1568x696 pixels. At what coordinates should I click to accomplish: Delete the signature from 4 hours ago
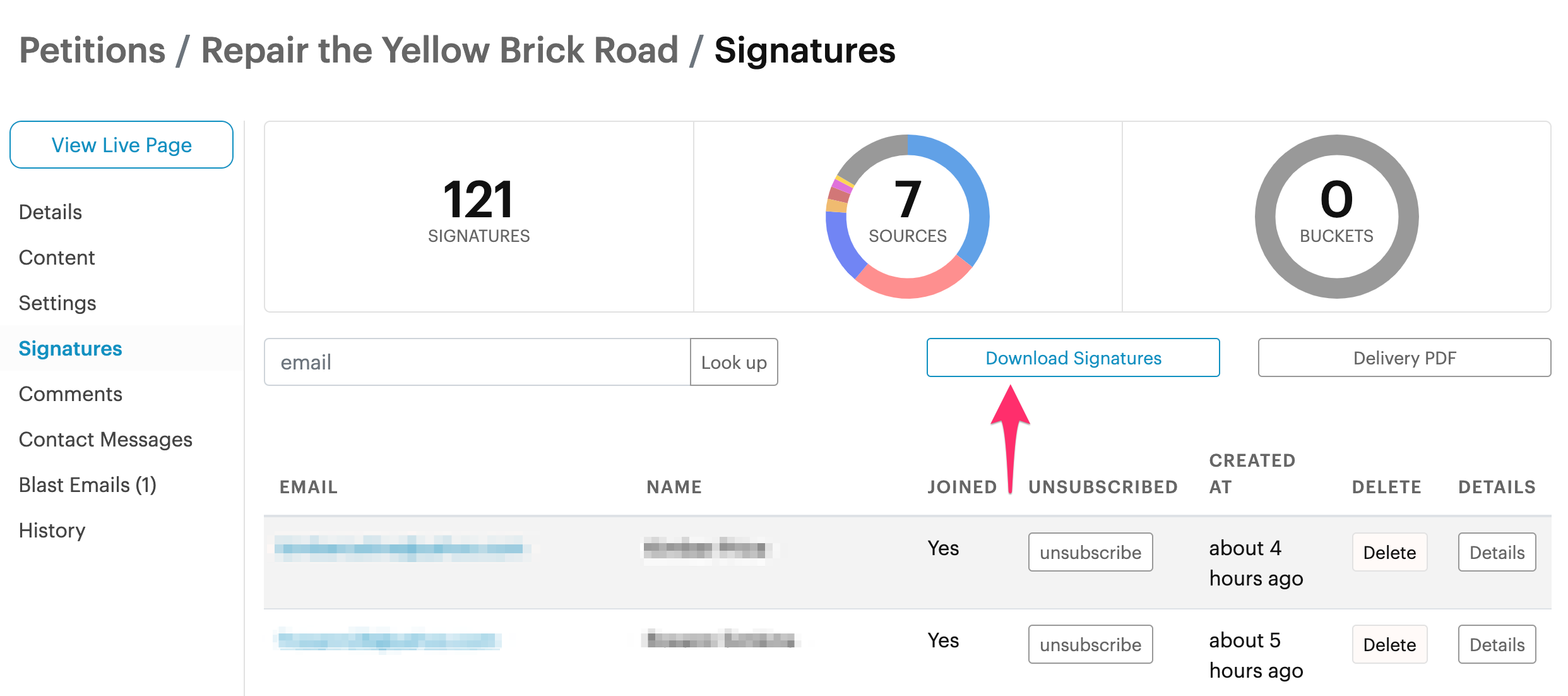pos(1389,552)
